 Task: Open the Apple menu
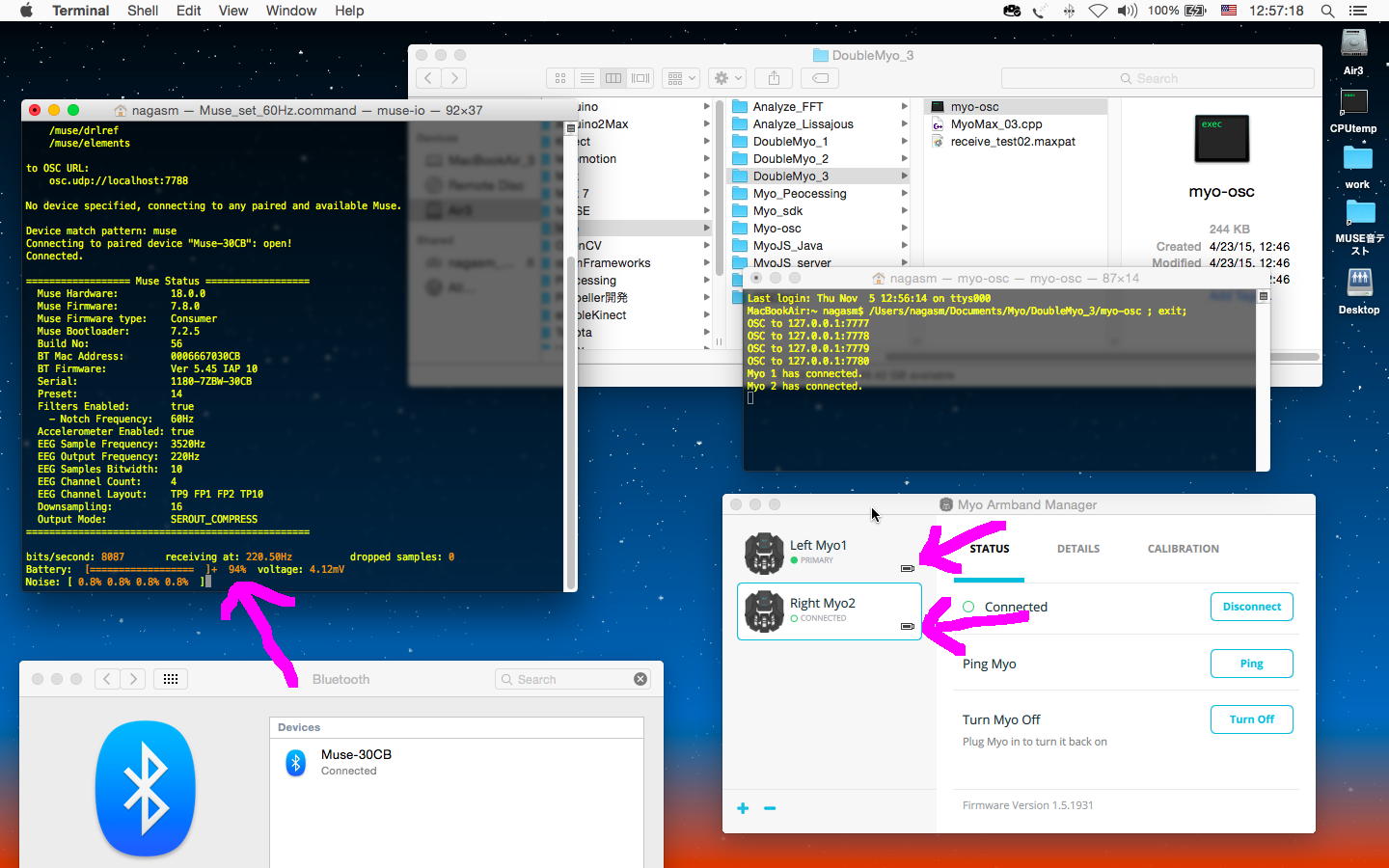click(x=26, y=11)
